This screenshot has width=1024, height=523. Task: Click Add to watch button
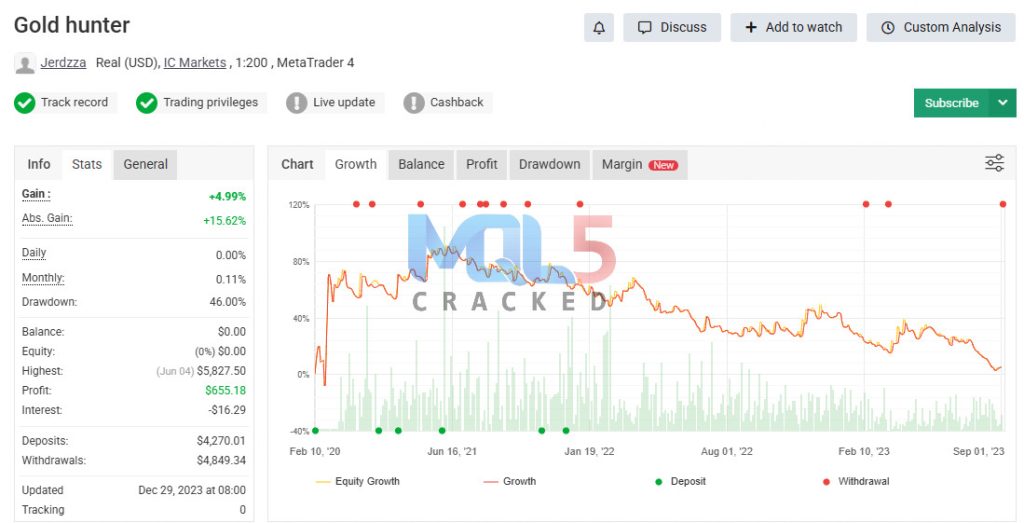pyautogui.click(x=793, y=28)
